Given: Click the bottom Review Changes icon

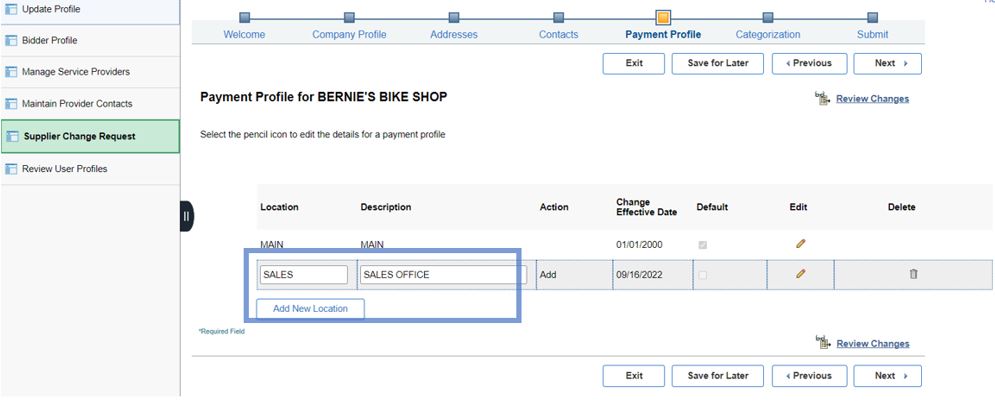Looking at the screenshot, I should coord(822,343).
